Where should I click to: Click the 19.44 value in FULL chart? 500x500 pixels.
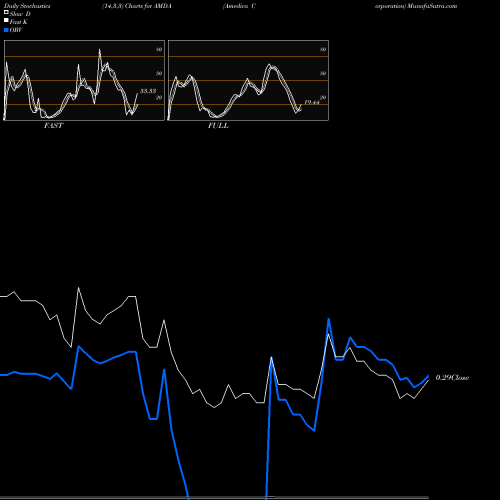tap(312, 102)
